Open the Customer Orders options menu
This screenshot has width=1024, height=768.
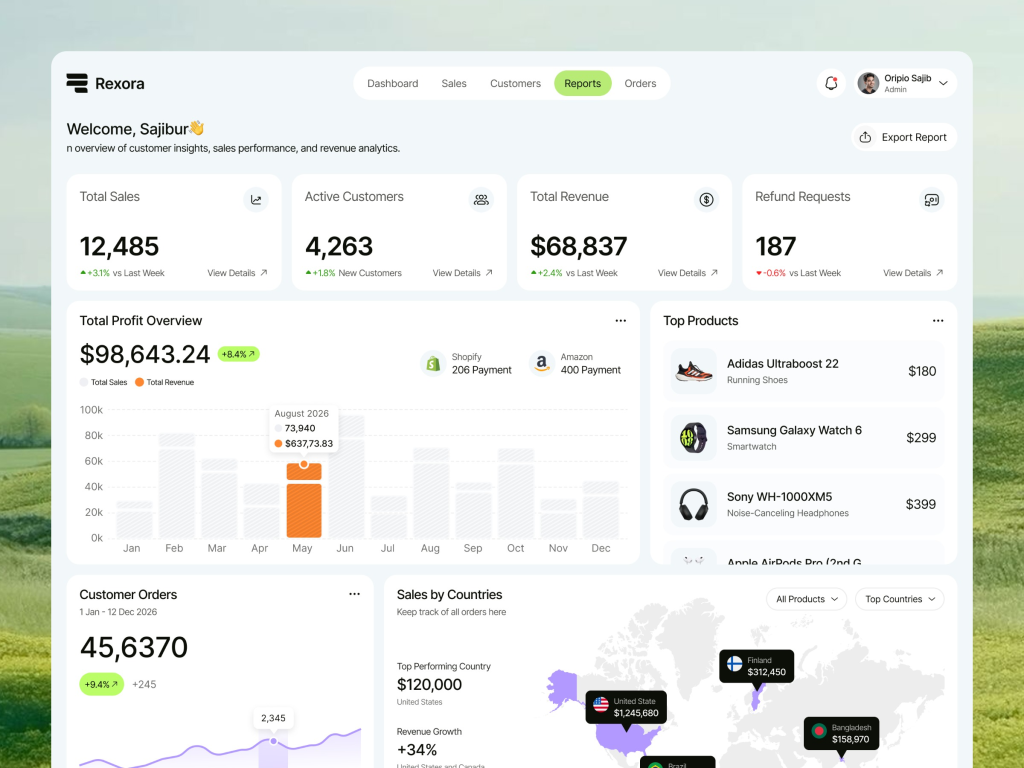pyautogui.click(x=354, y=593)
